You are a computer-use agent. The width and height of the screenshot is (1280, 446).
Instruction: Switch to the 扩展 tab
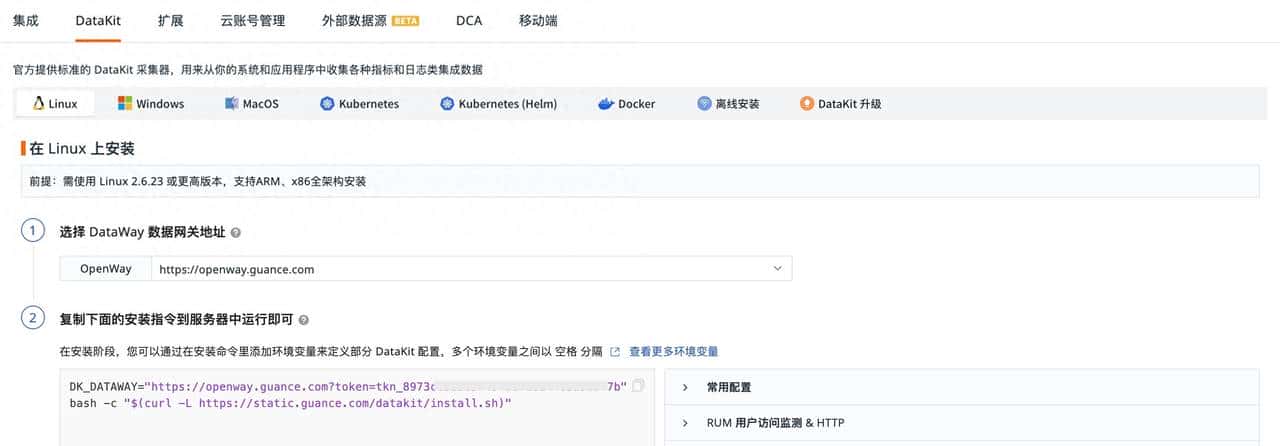pos(171,20)
